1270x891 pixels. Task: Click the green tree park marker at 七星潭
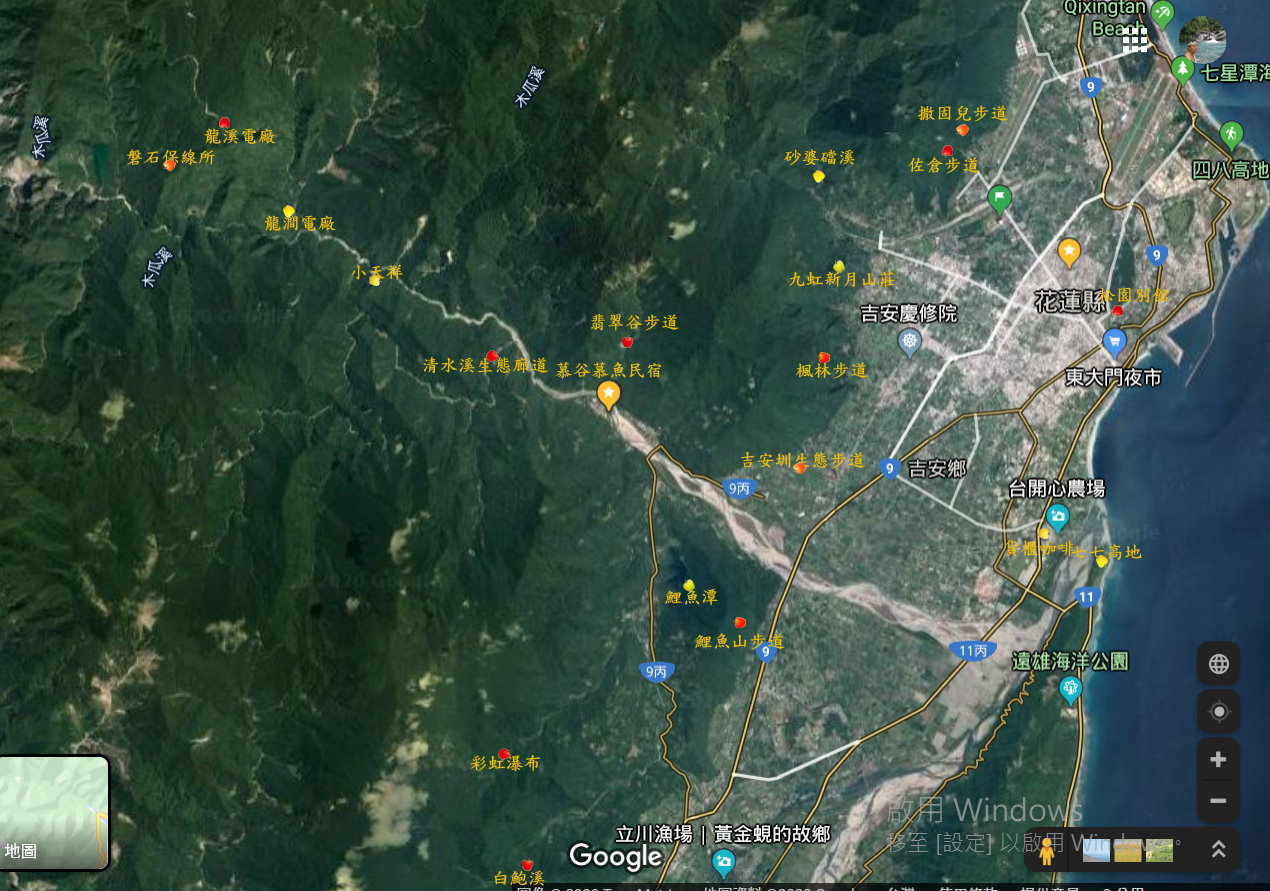point(1182,69)
